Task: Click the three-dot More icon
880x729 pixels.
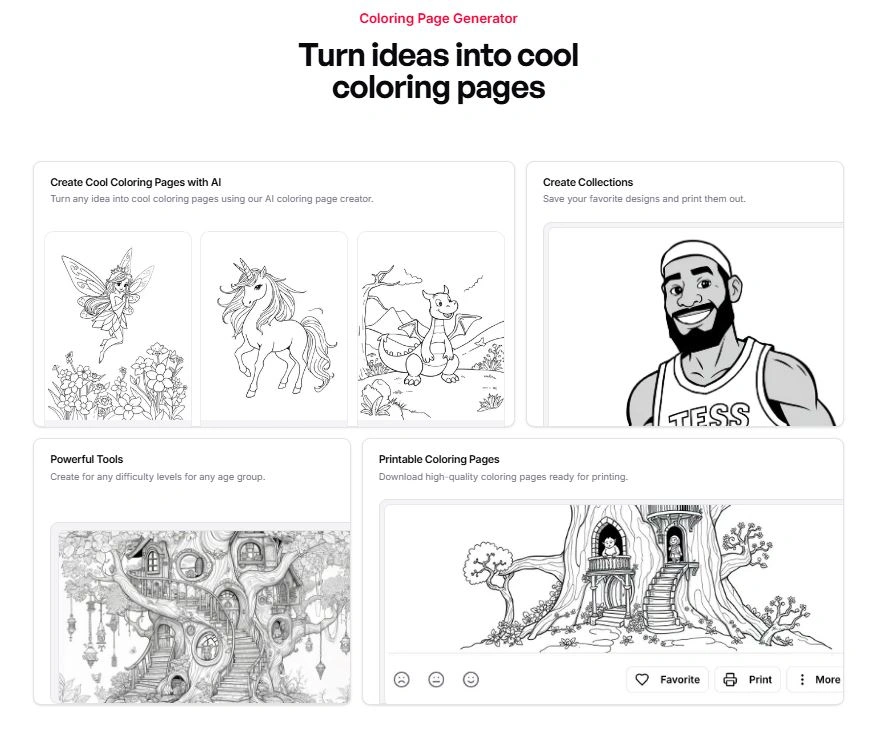Action: coord(802,680)
